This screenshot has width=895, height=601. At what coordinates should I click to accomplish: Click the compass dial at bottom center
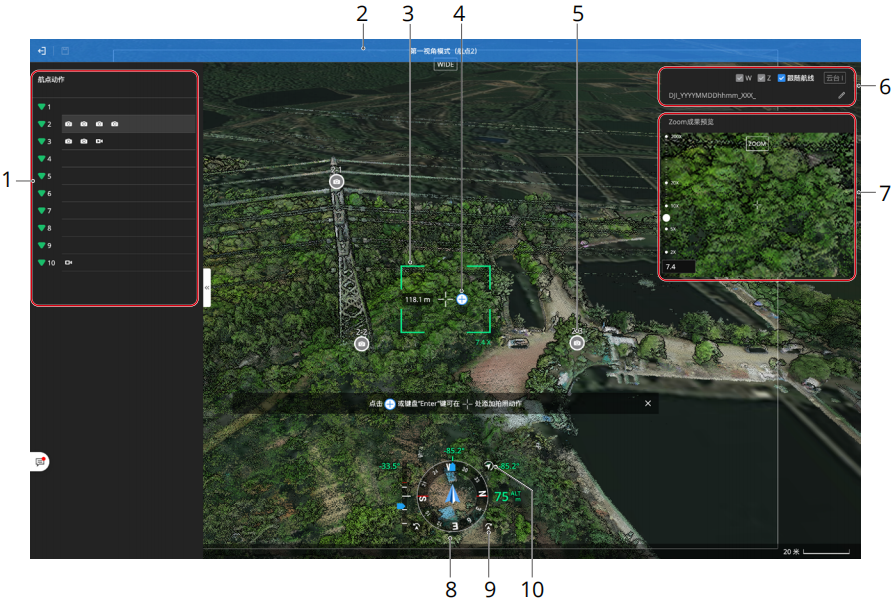click(451, 495)
